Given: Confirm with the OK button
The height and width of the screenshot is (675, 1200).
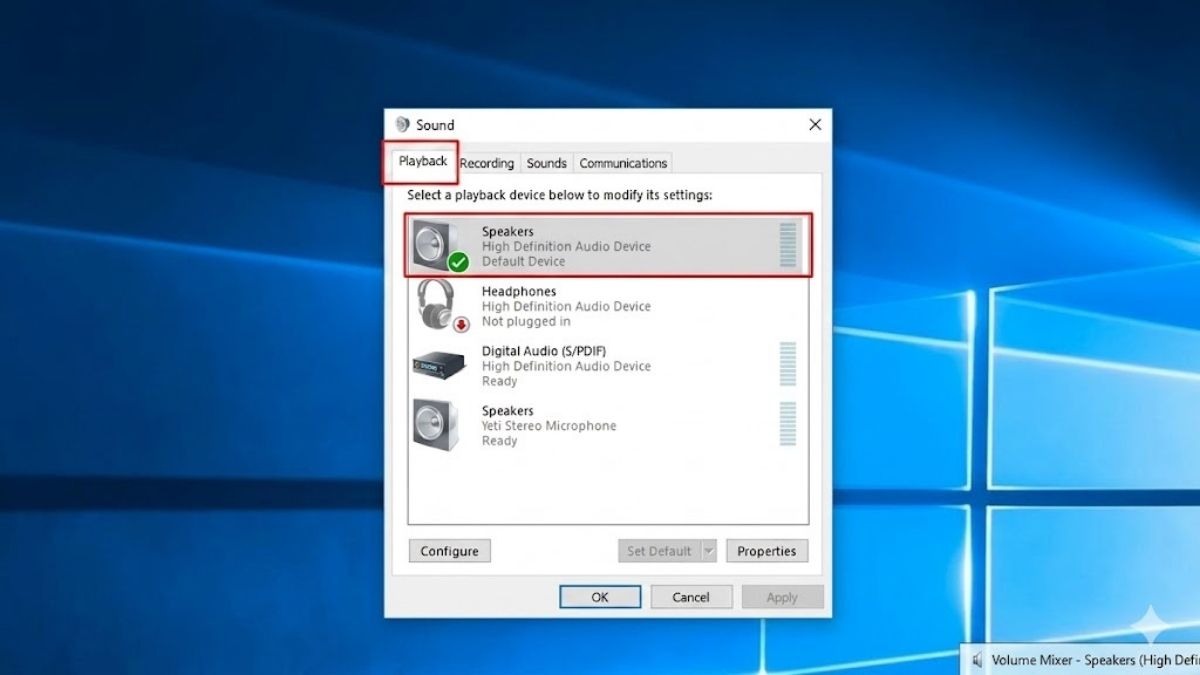Looking at the screenshot, I should [x=600, y=597].
